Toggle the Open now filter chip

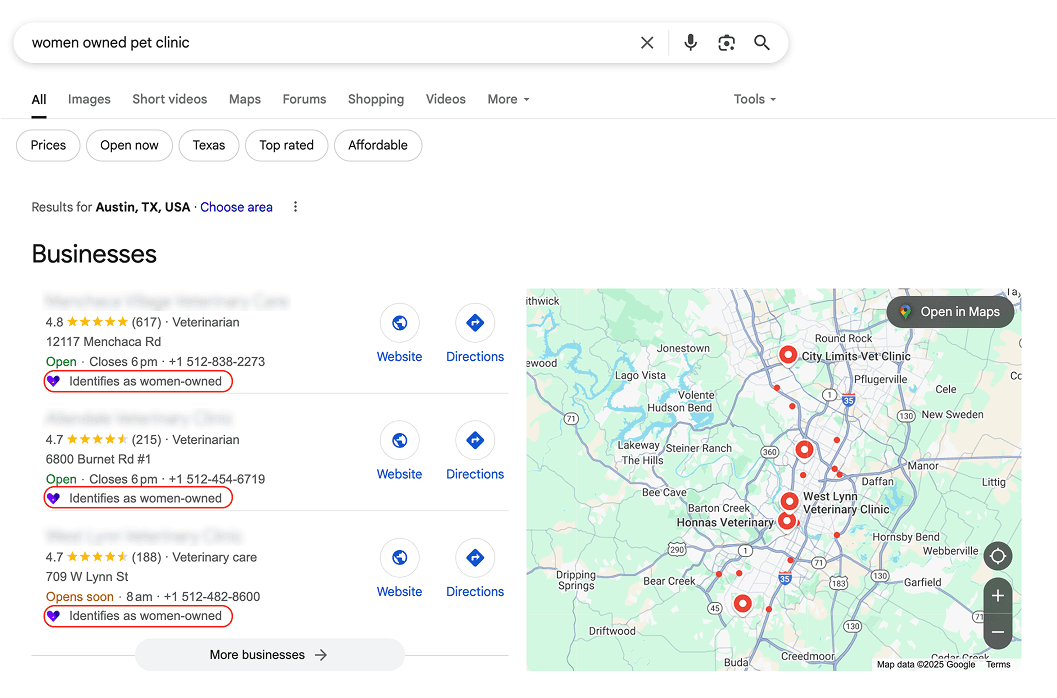(129, 145)
